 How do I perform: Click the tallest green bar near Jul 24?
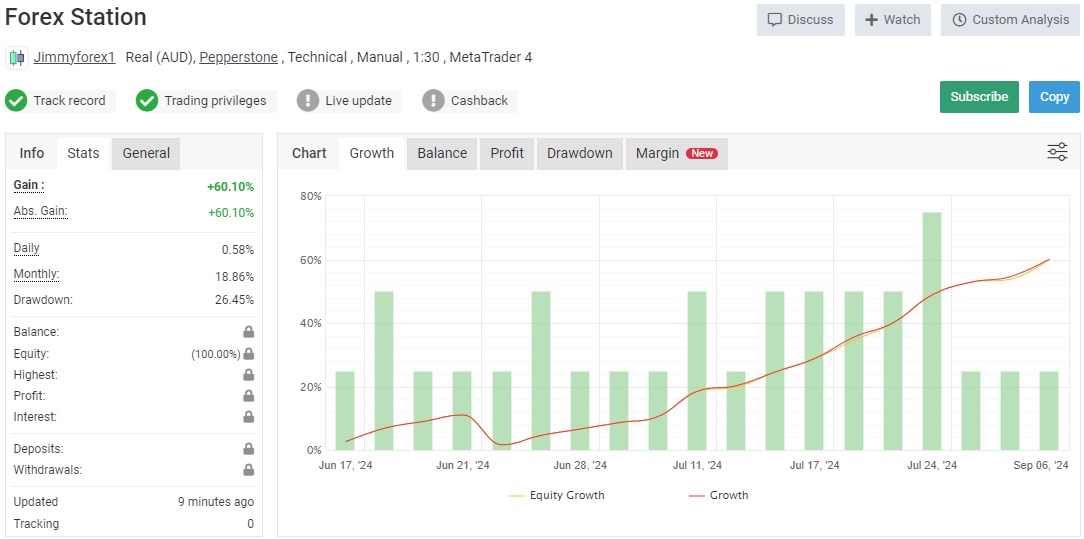tap(932, 331)
